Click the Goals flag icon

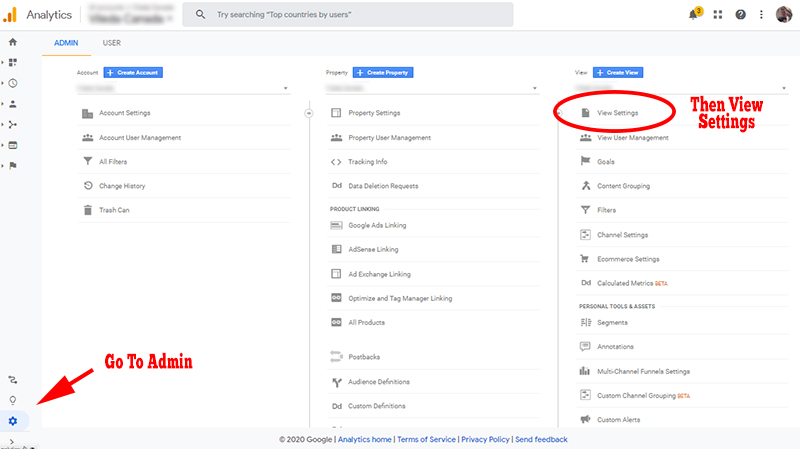coord(585,161)
